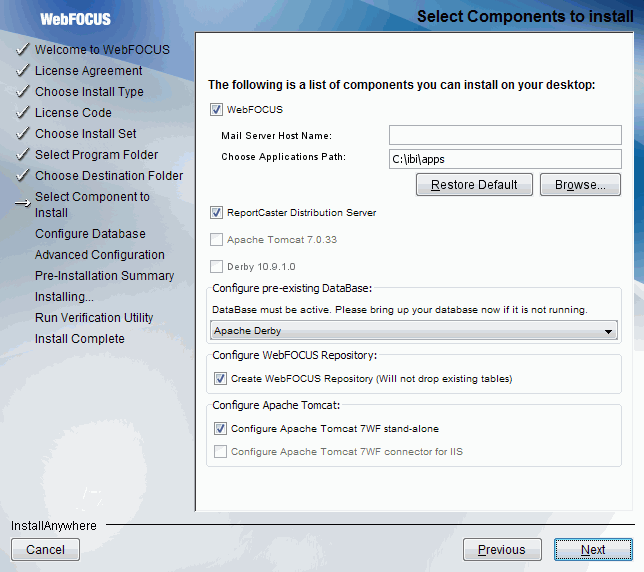Click the Select Program Folder step
The image size is (644, 572).
click(x=97, y=154)
